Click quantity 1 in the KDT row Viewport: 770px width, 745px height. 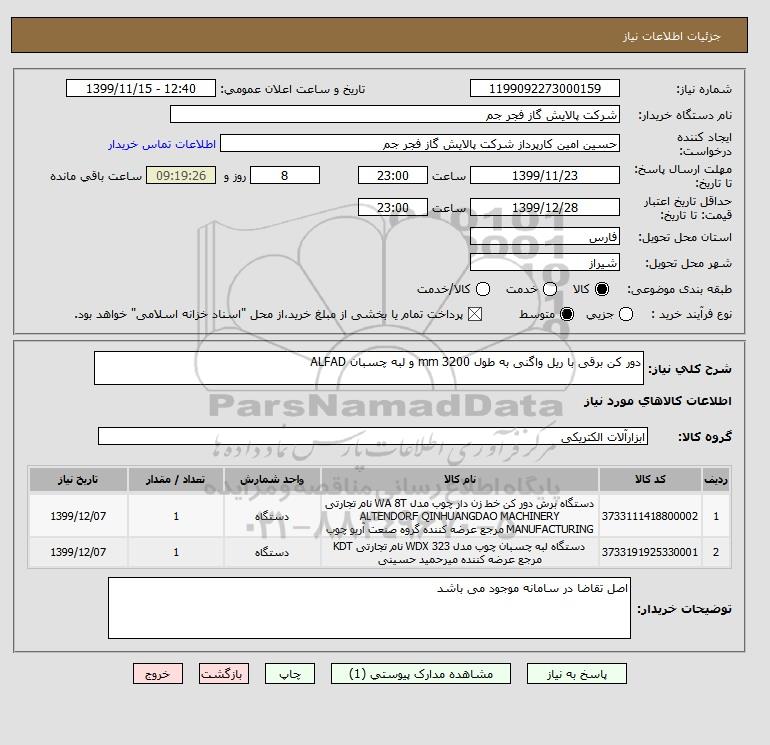pyautogui.click(x=176, y=552)
